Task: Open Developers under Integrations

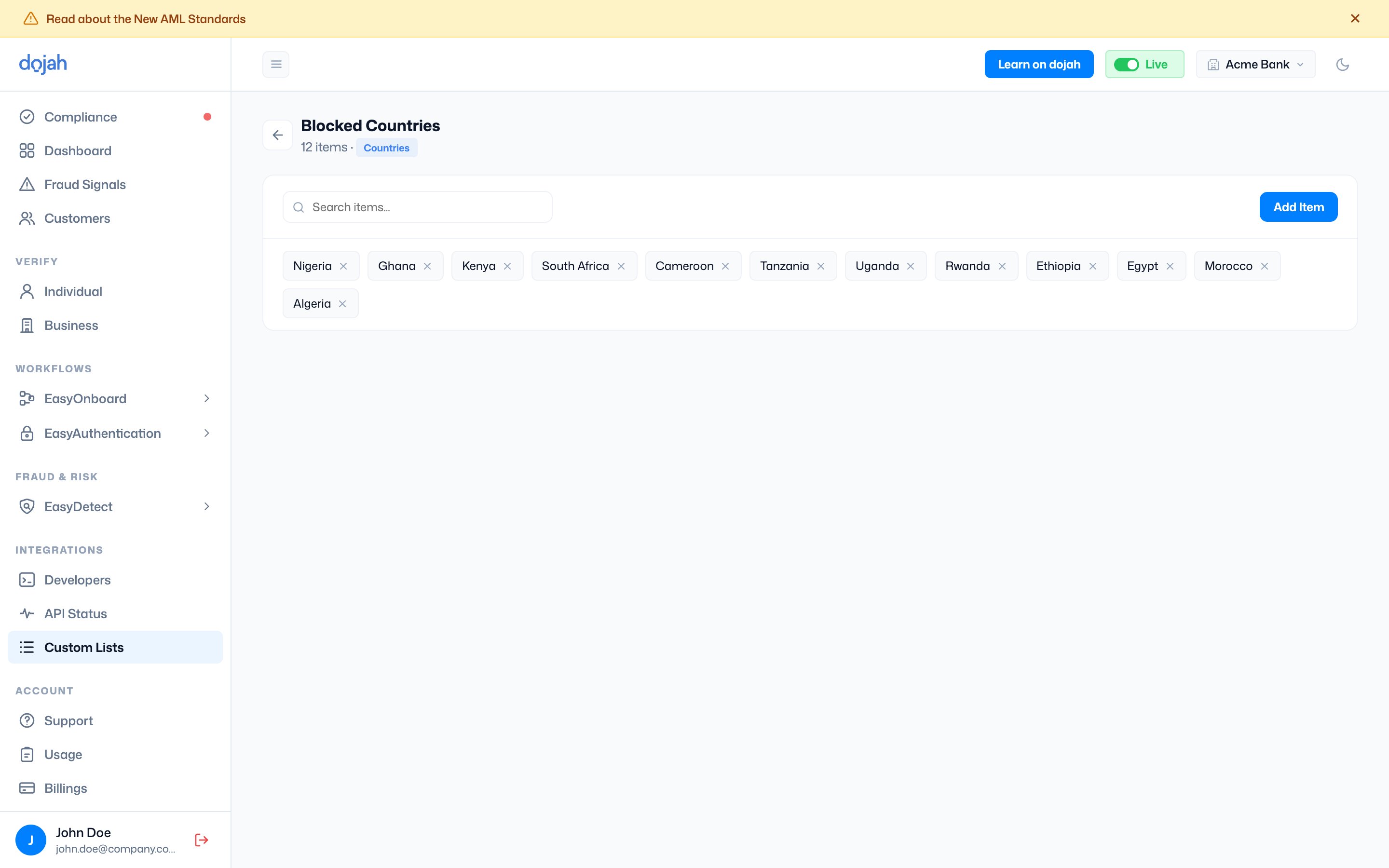Action: [x=115, y=580]
